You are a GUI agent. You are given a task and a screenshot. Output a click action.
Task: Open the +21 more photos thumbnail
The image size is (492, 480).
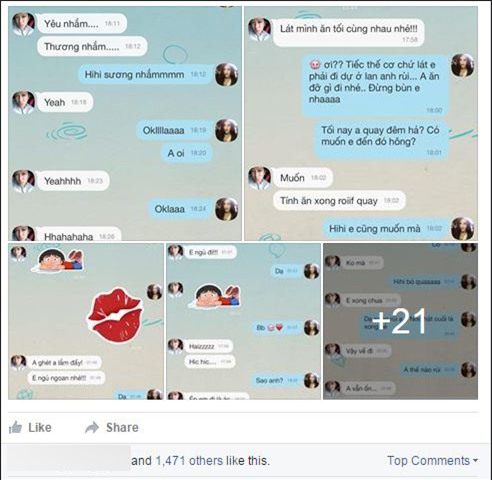(x=400, y=321)
